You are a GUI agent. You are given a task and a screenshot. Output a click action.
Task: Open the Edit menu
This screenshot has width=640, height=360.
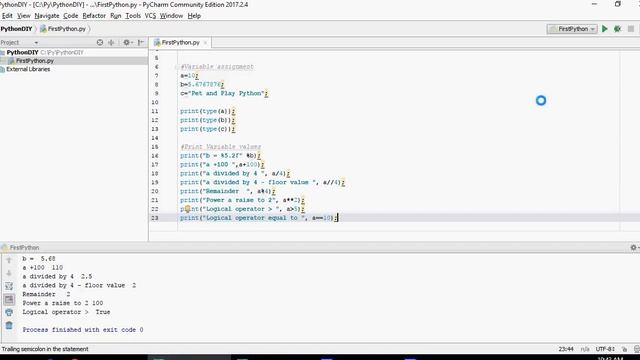(x=7, y=16)
